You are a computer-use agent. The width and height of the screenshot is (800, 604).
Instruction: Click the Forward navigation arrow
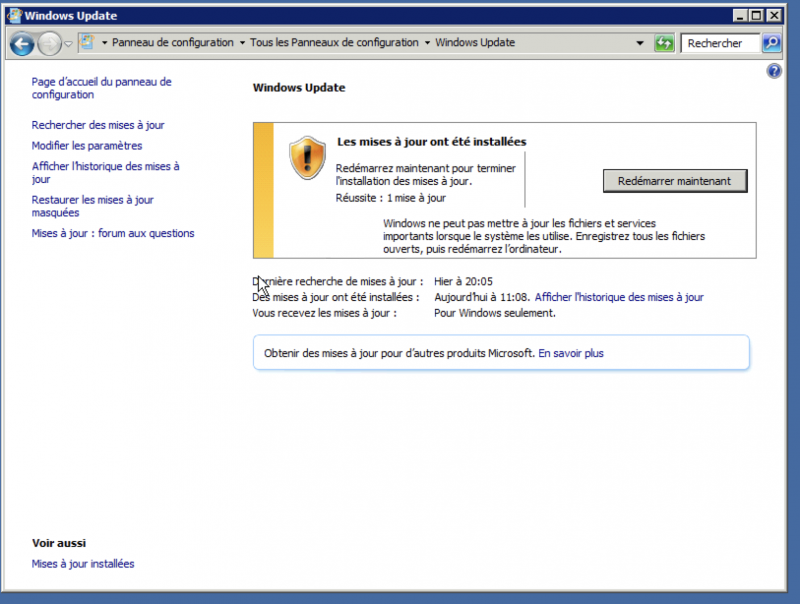click(49, 44)
